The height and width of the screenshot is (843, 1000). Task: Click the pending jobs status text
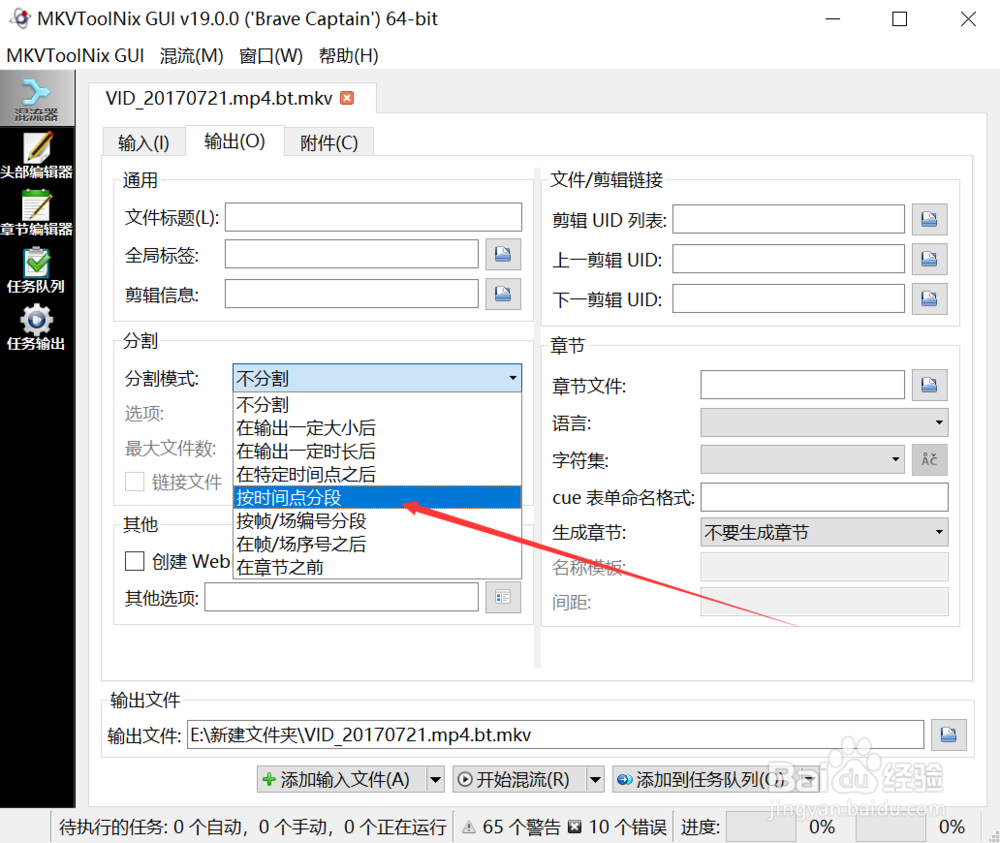253,827
